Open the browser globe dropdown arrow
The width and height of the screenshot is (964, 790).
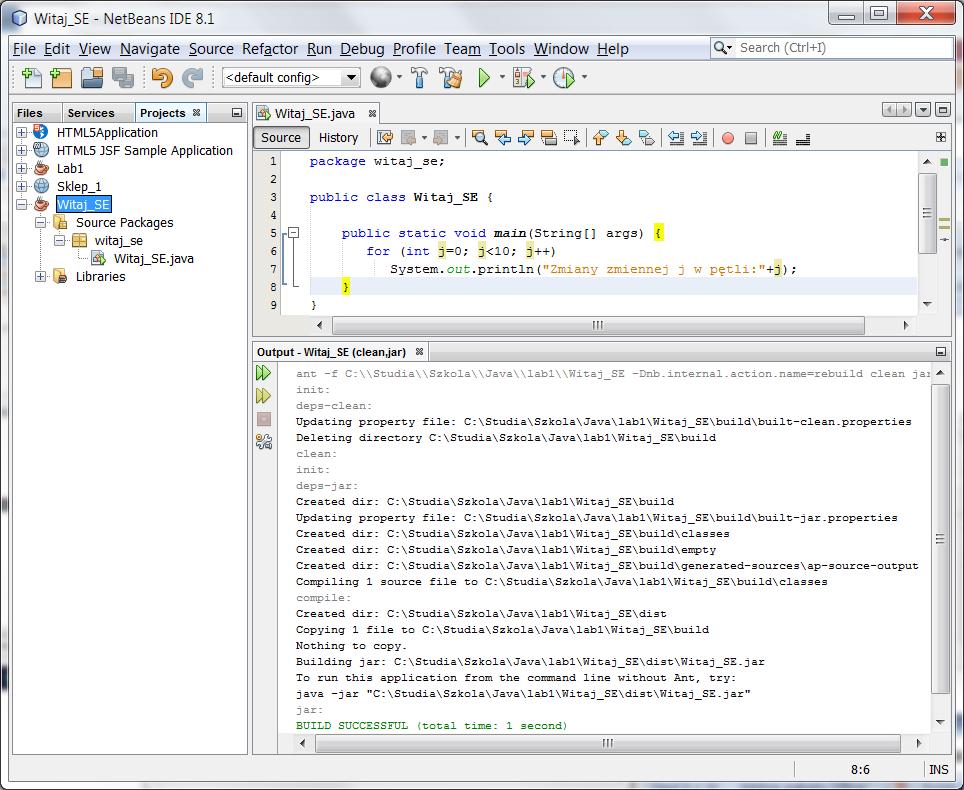[x=399, y=77]
